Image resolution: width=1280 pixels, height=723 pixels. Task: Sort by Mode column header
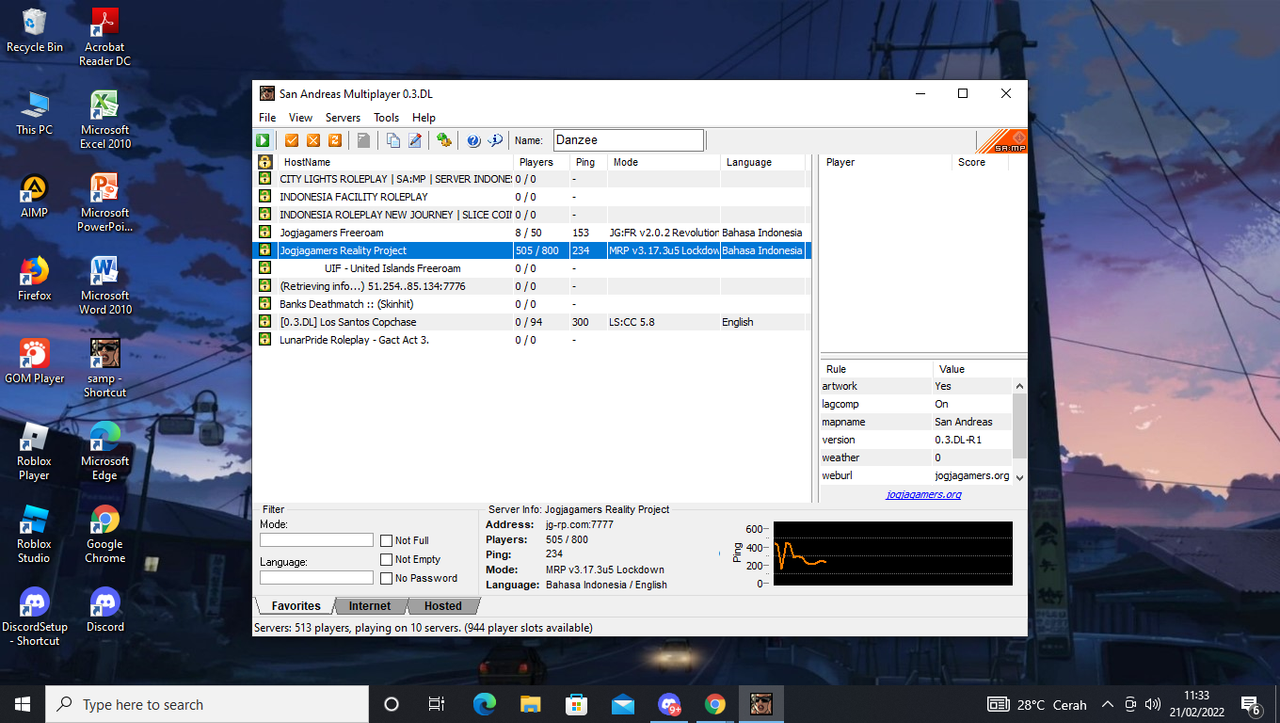663,162
